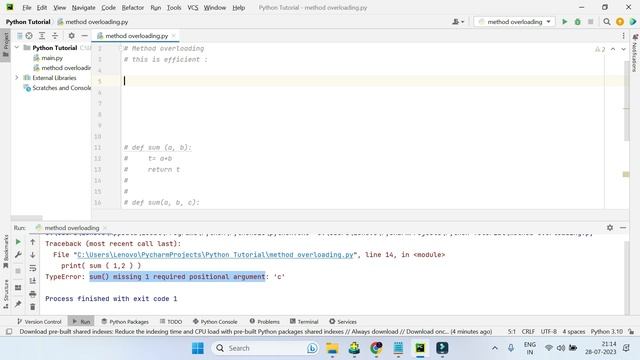
Task: Click the Select Opened File target icon
Action: (29, 36)
